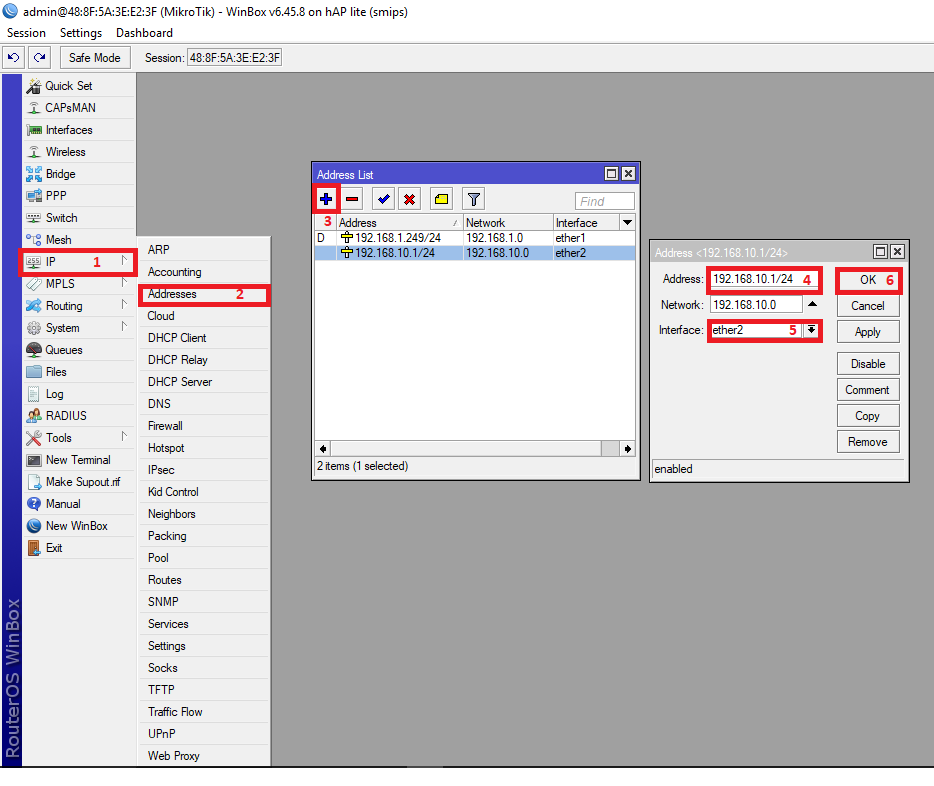
Task: Open CAPsMAN from sidebar
Action: tap(79, 108)
